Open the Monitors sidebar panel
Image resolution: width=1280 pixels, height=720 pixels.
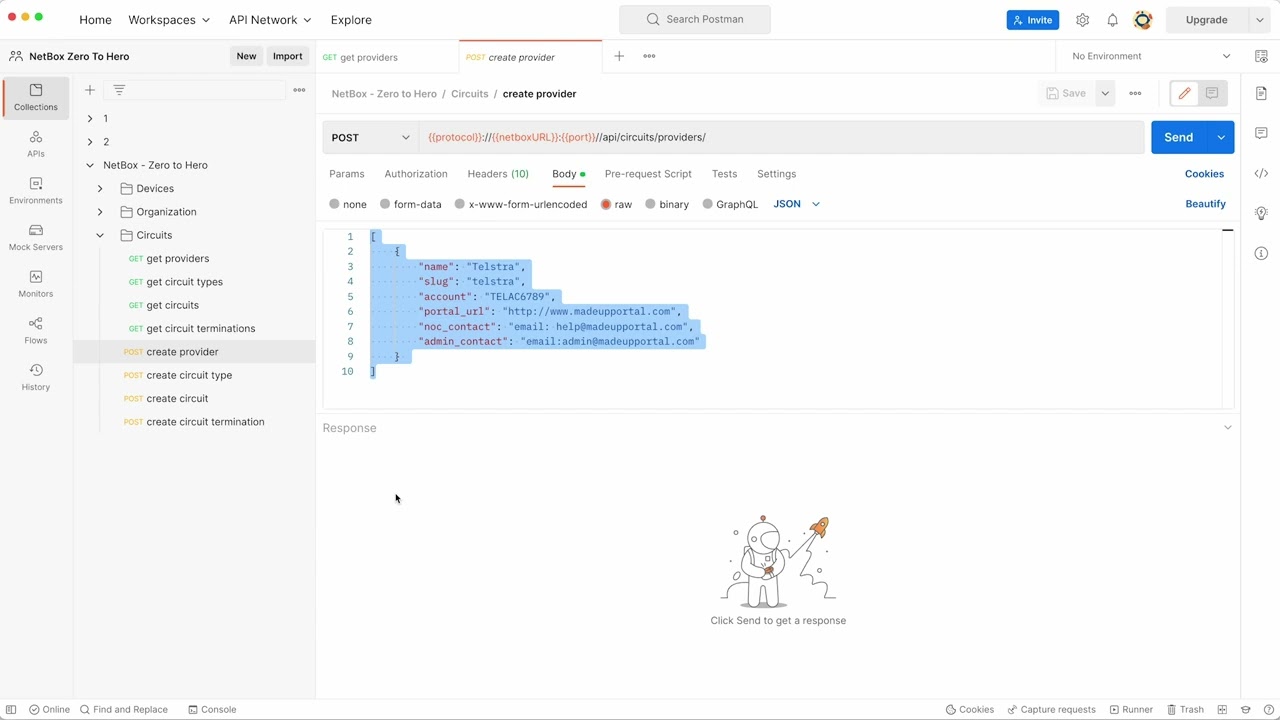coord(36,284)
